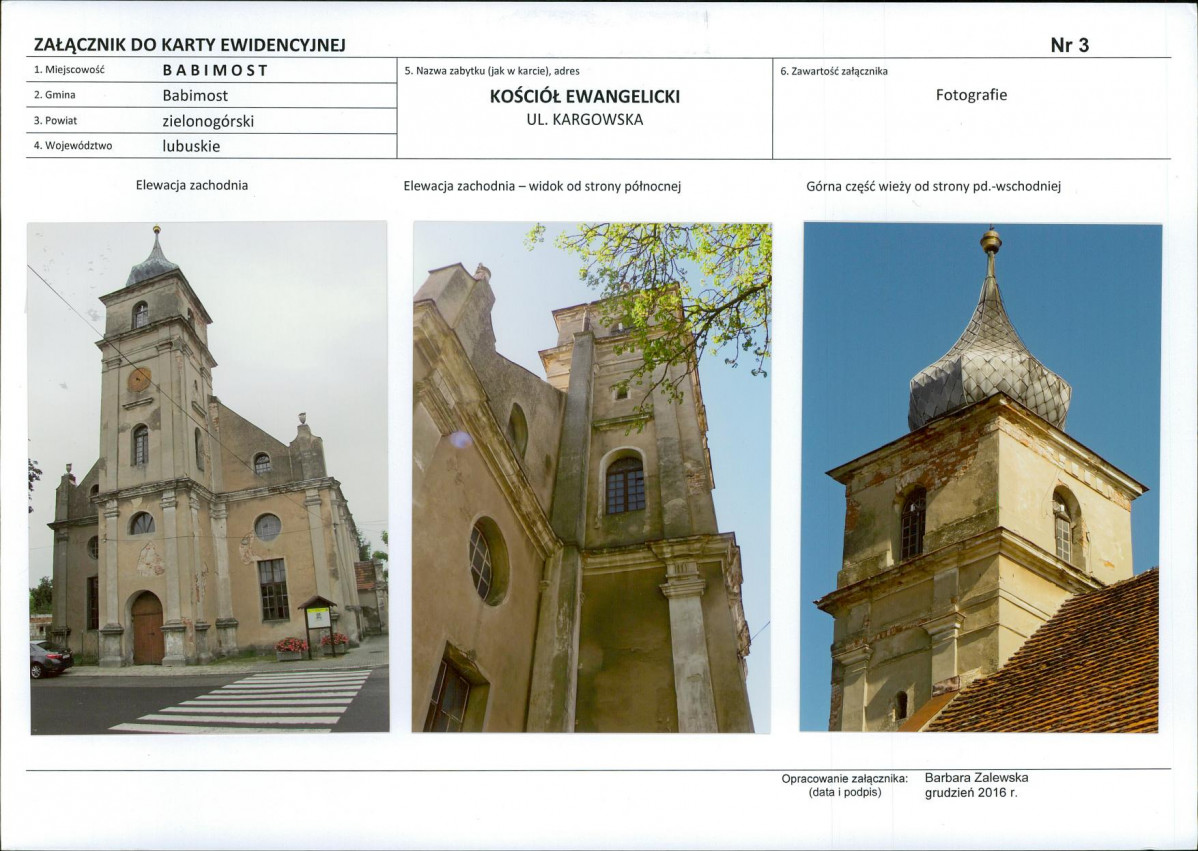Select caption about widok od strony północnej
The image size is (1198, 851).
tap(542, 186)
